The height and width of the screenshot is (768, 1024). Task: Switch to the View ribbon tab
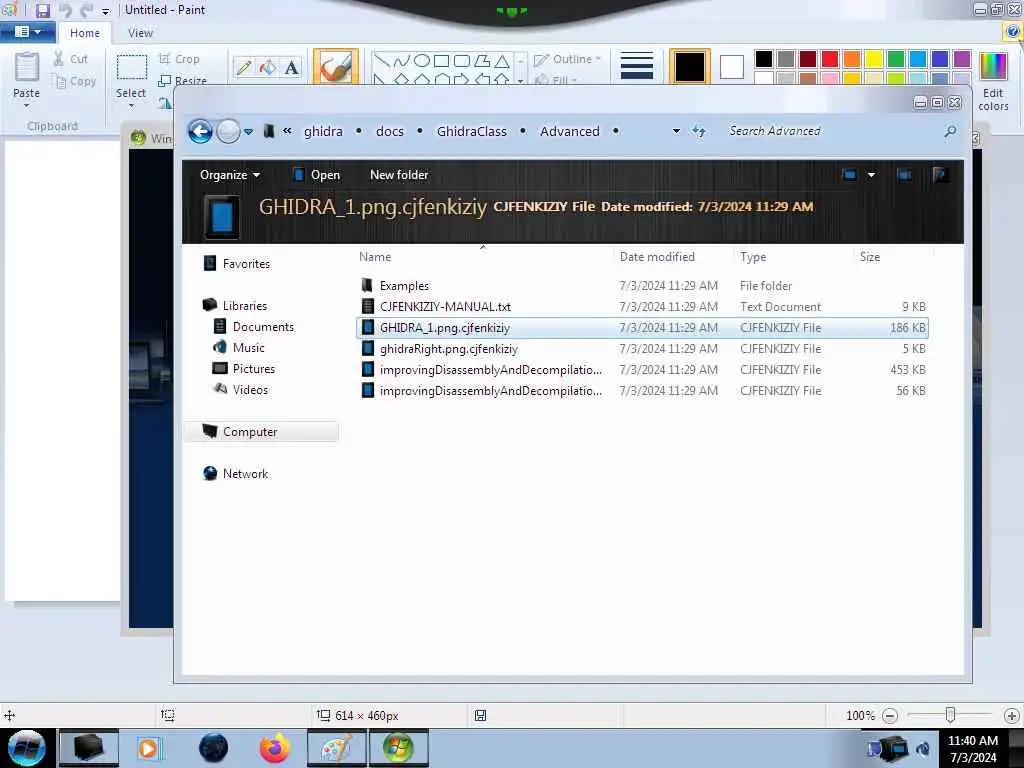(x=140, y=33)
